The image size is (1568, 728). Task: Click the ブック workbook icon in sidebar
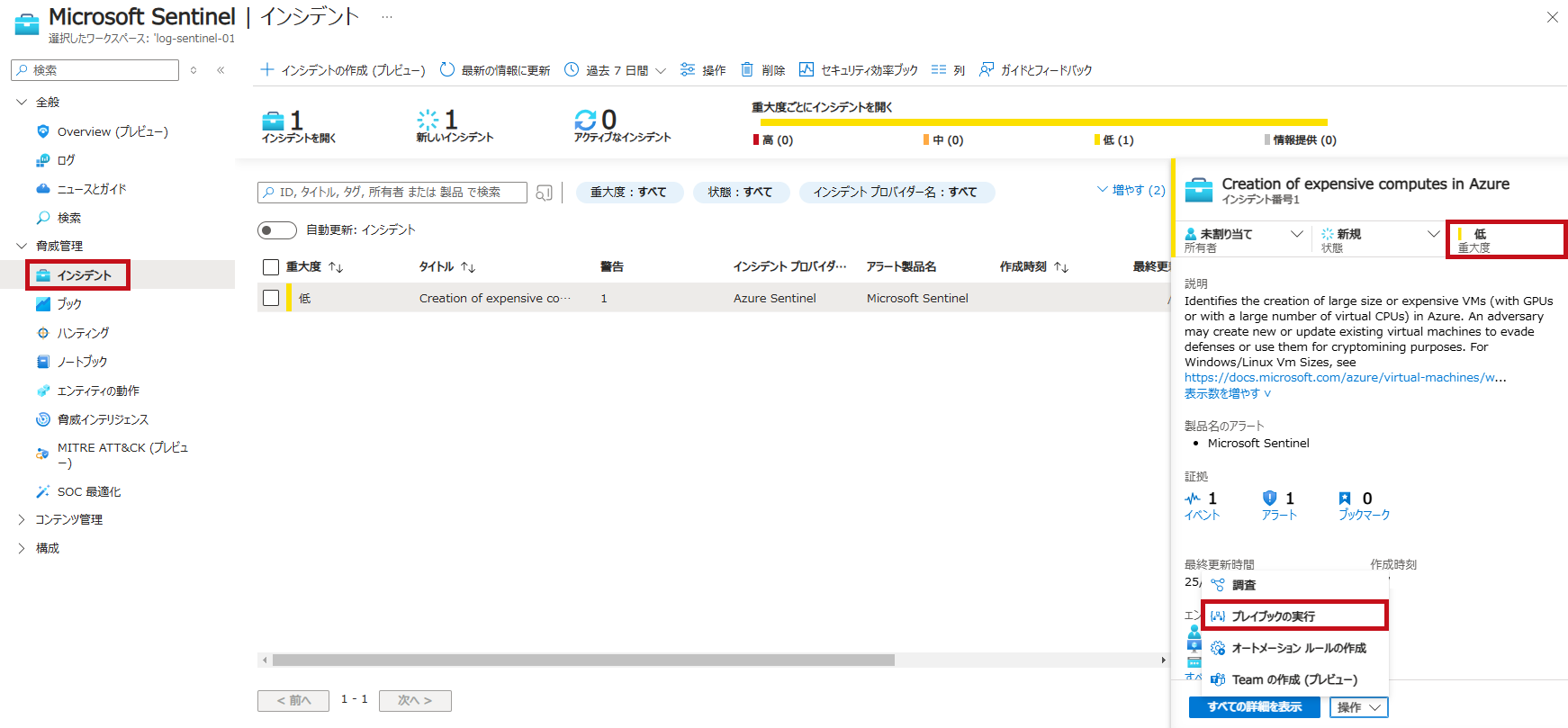(42, 304)
